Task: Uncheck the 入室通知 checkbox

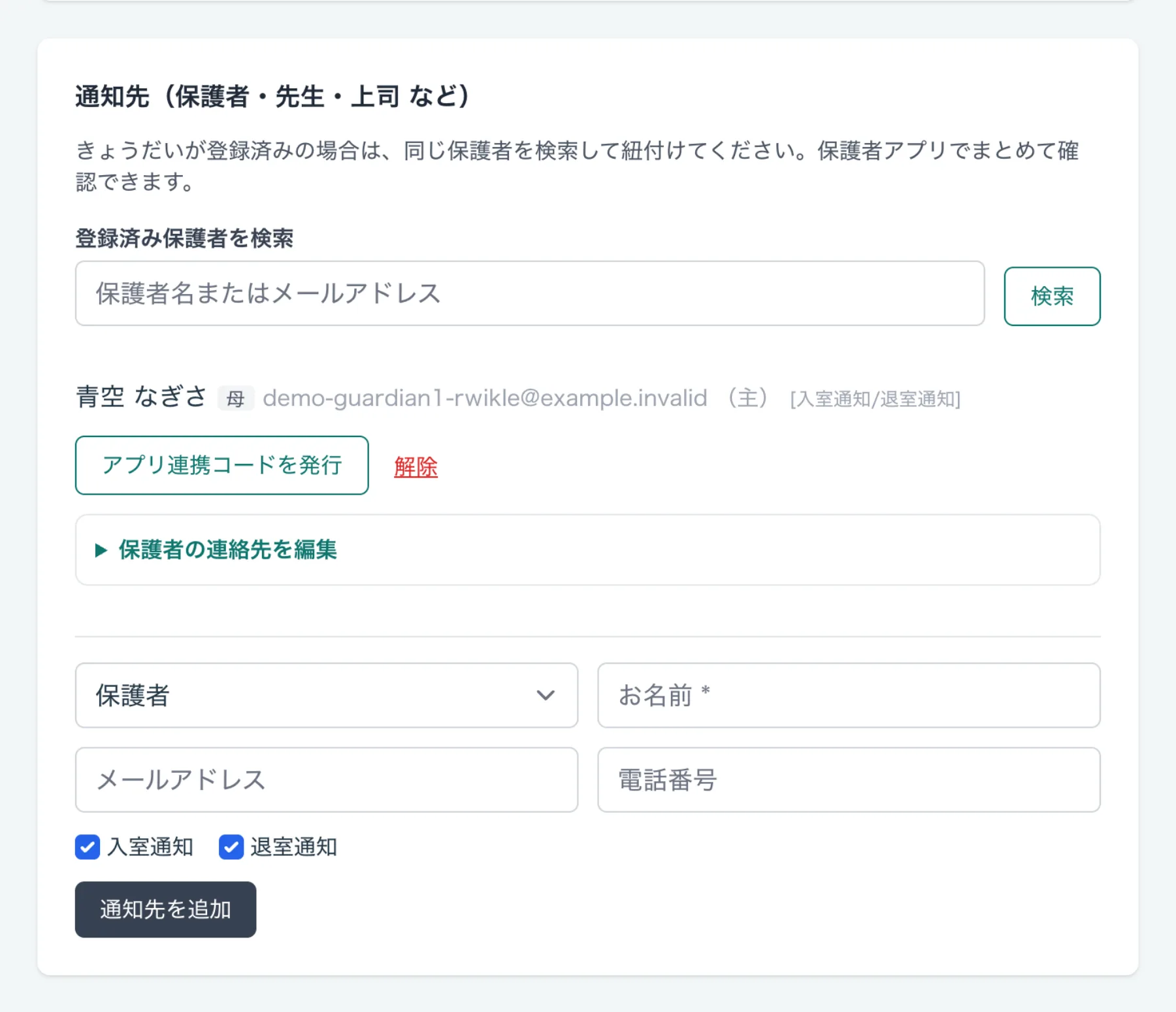Action: (88, 847)
